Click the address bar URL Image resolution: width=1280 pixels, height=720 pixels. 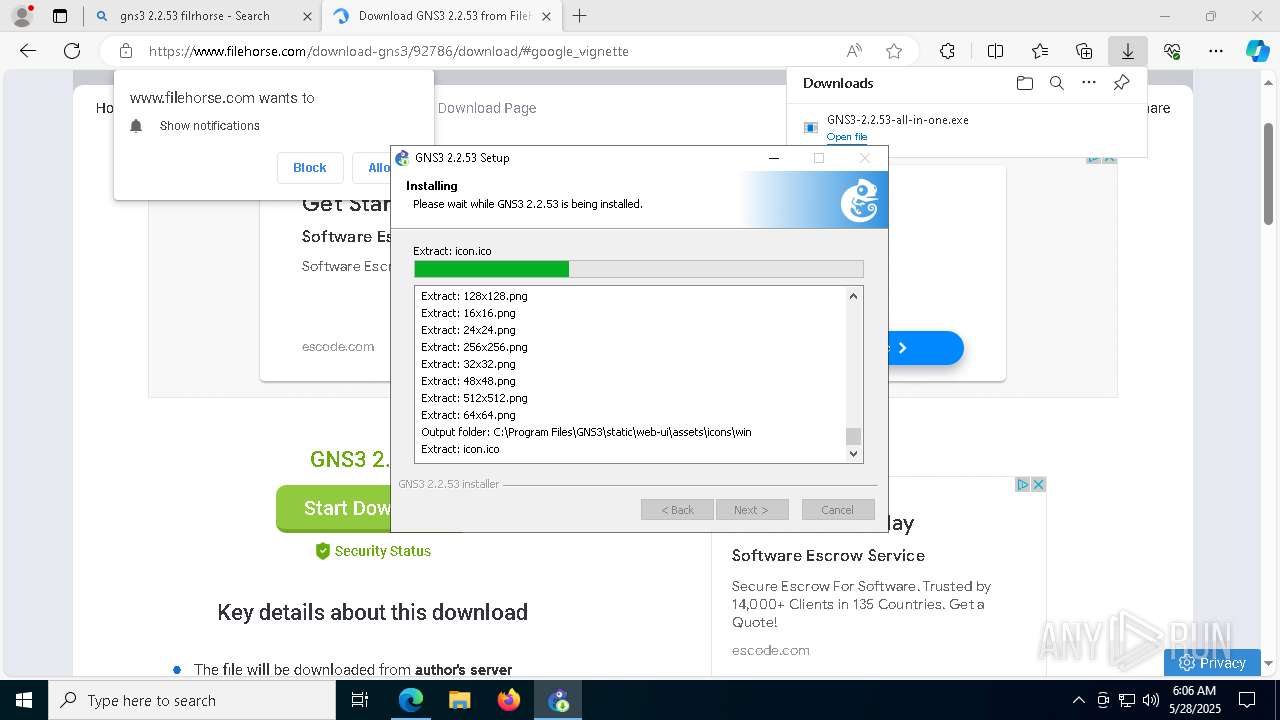[x=389, y=51]
